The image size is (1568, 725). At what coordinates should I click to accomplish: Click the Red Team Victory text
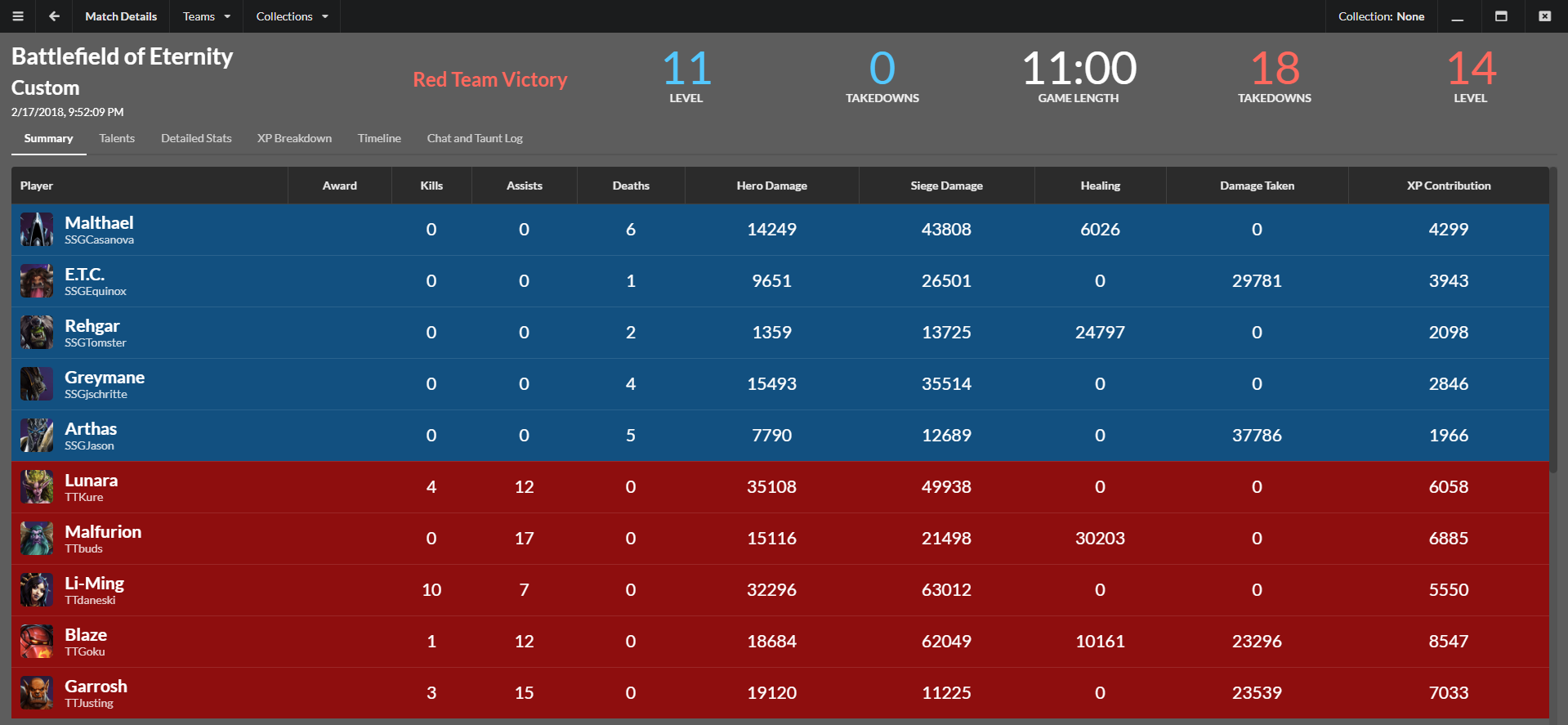point(490,79)
